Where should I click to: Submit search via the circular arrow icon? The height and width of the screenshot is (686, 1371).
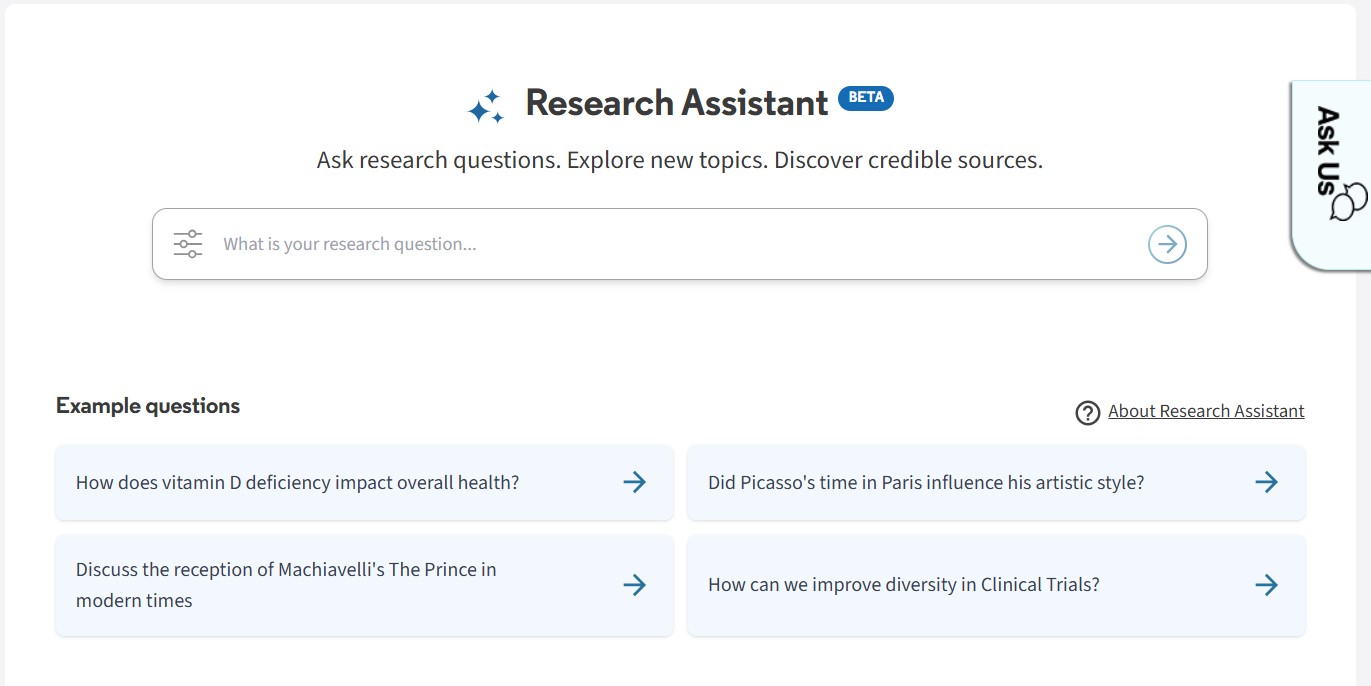(1167, 243)
